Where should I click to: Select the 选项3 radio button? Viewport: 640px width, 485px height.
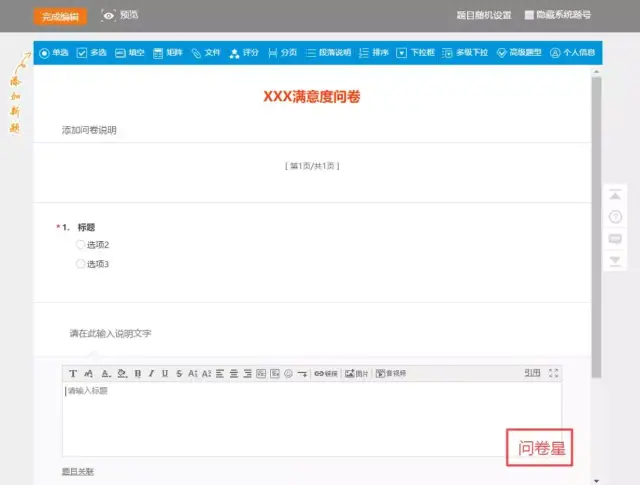(x=80, y=264)
